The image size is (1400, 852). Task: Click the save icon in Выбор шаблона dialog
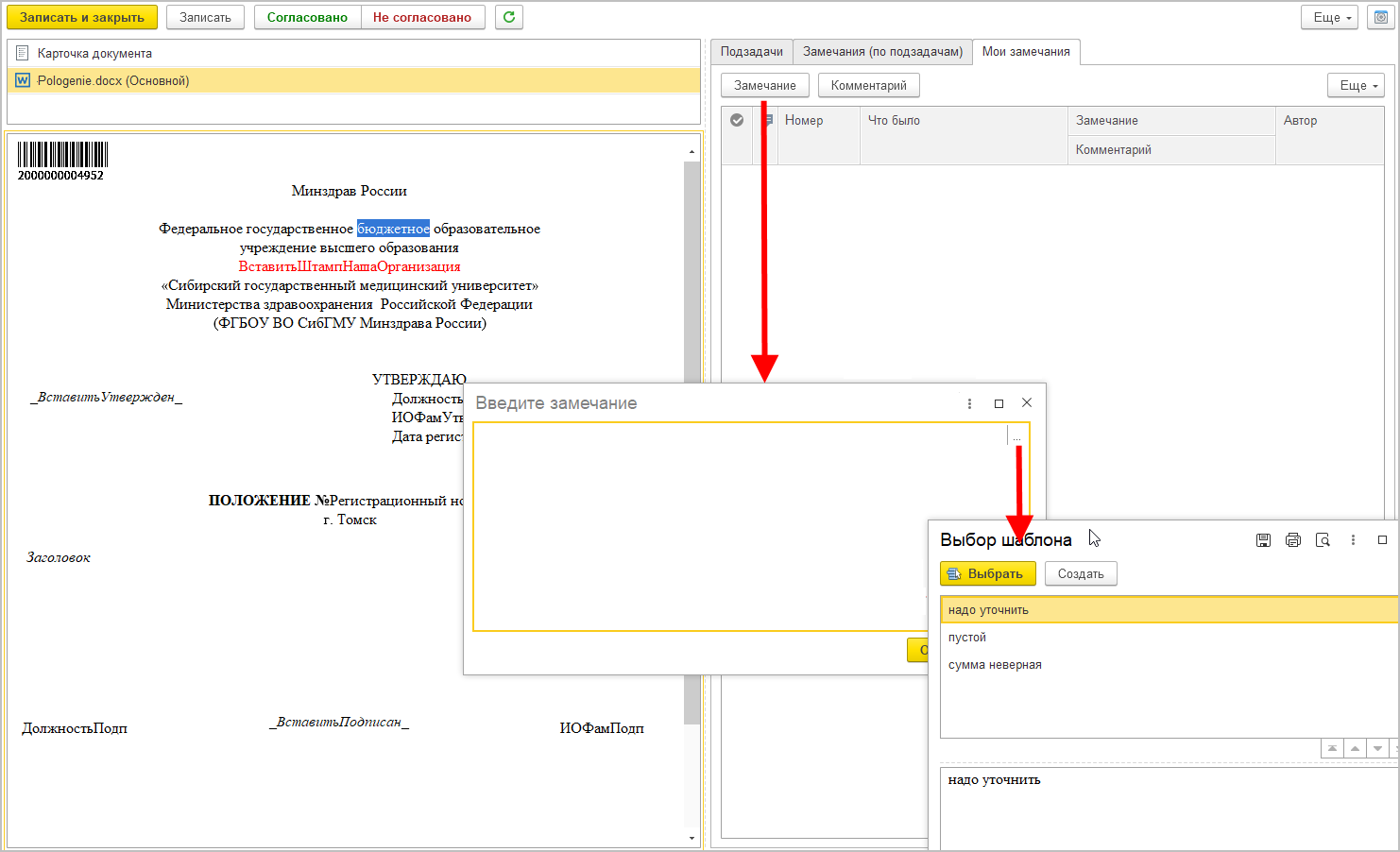click(x=1263, y=540)
